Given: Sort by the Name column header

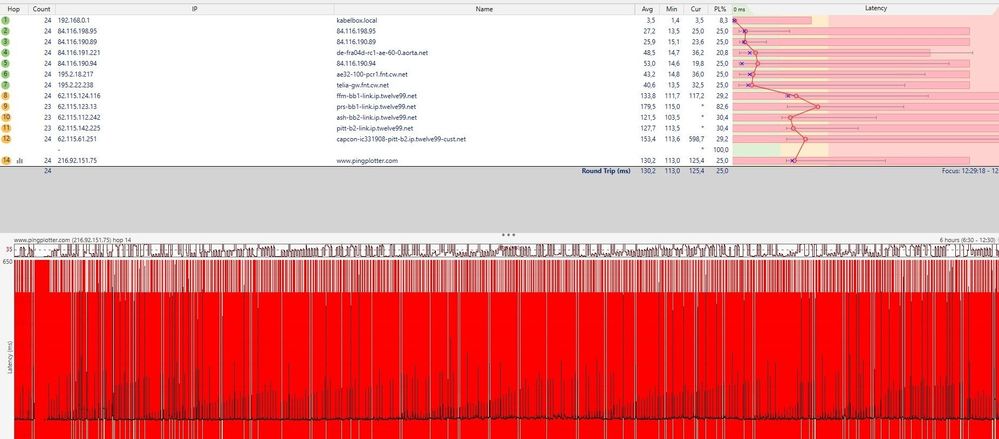Looking at the screenshot, I should point(484,9).
